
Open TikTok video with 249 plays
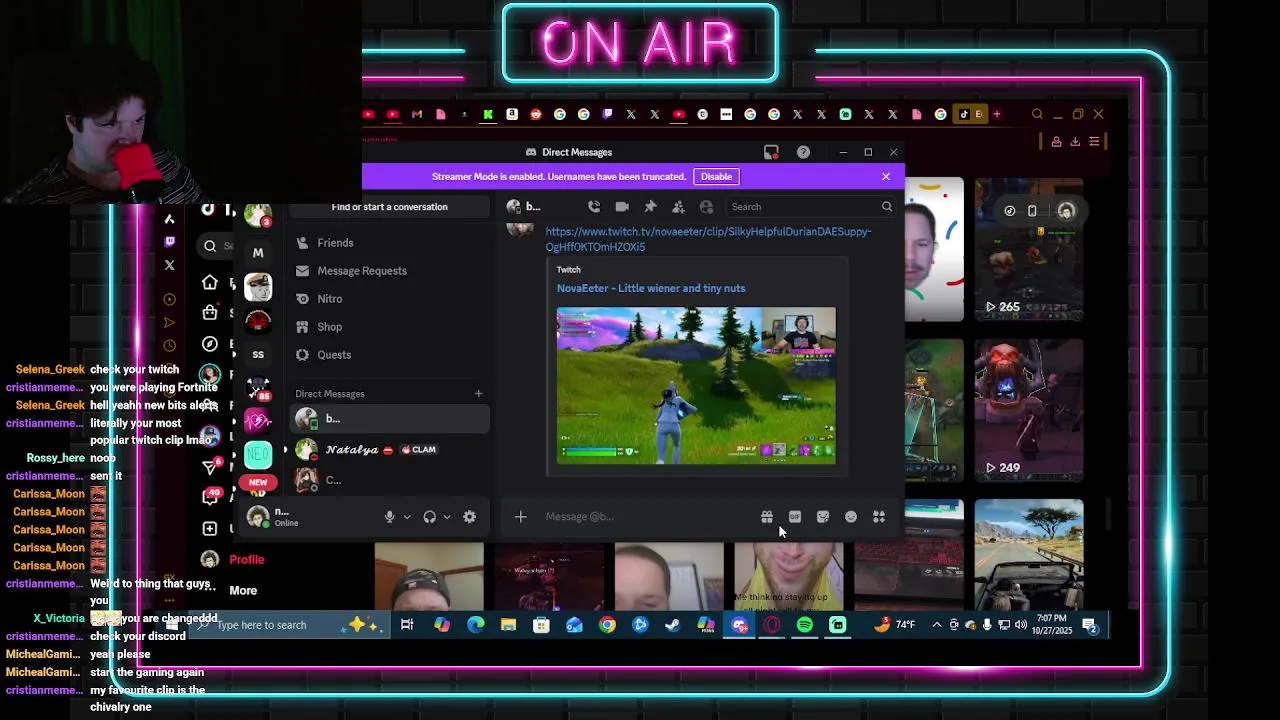click(x=1029, y=410)
